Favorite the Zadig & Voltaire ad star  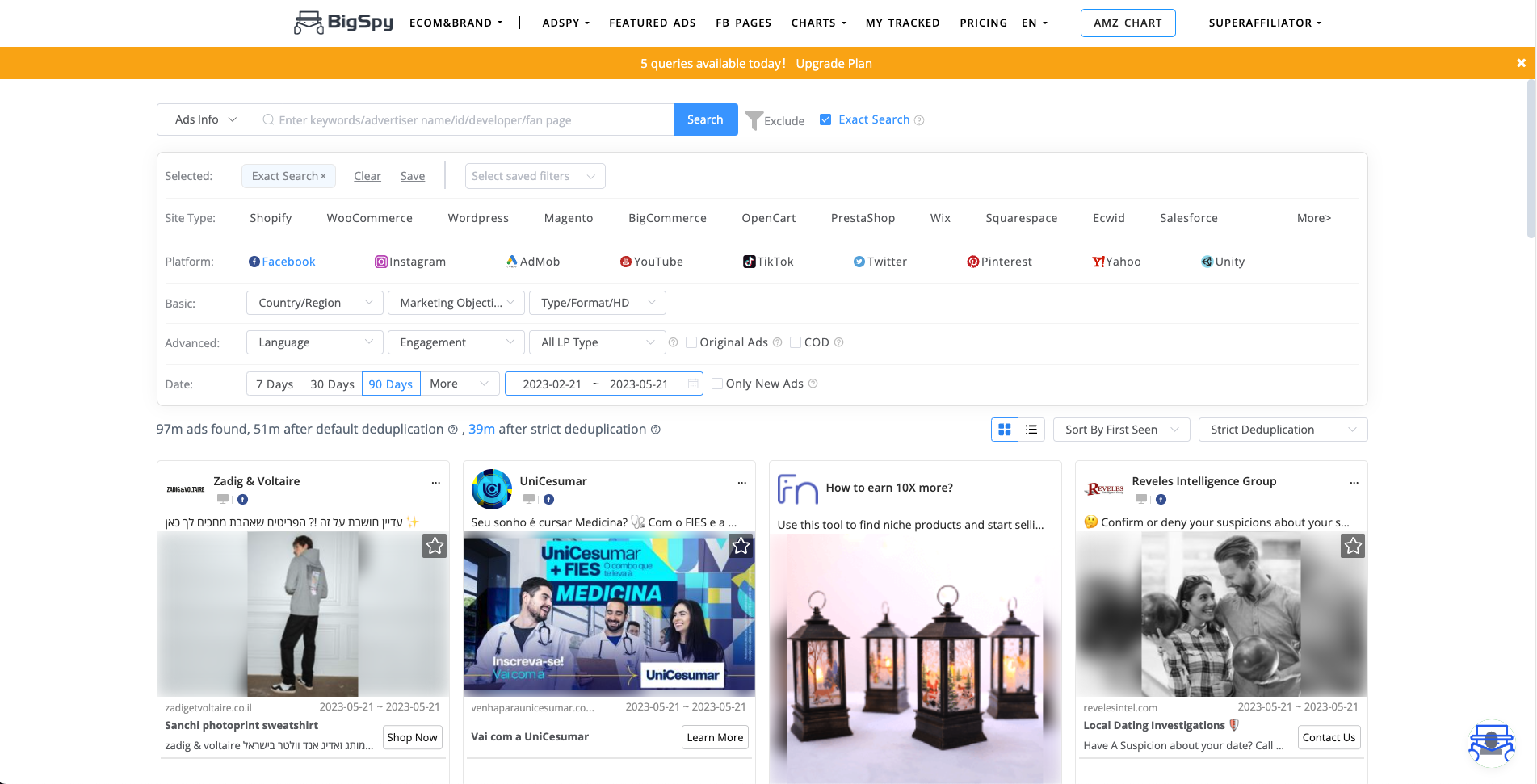(x=435, y=547)
